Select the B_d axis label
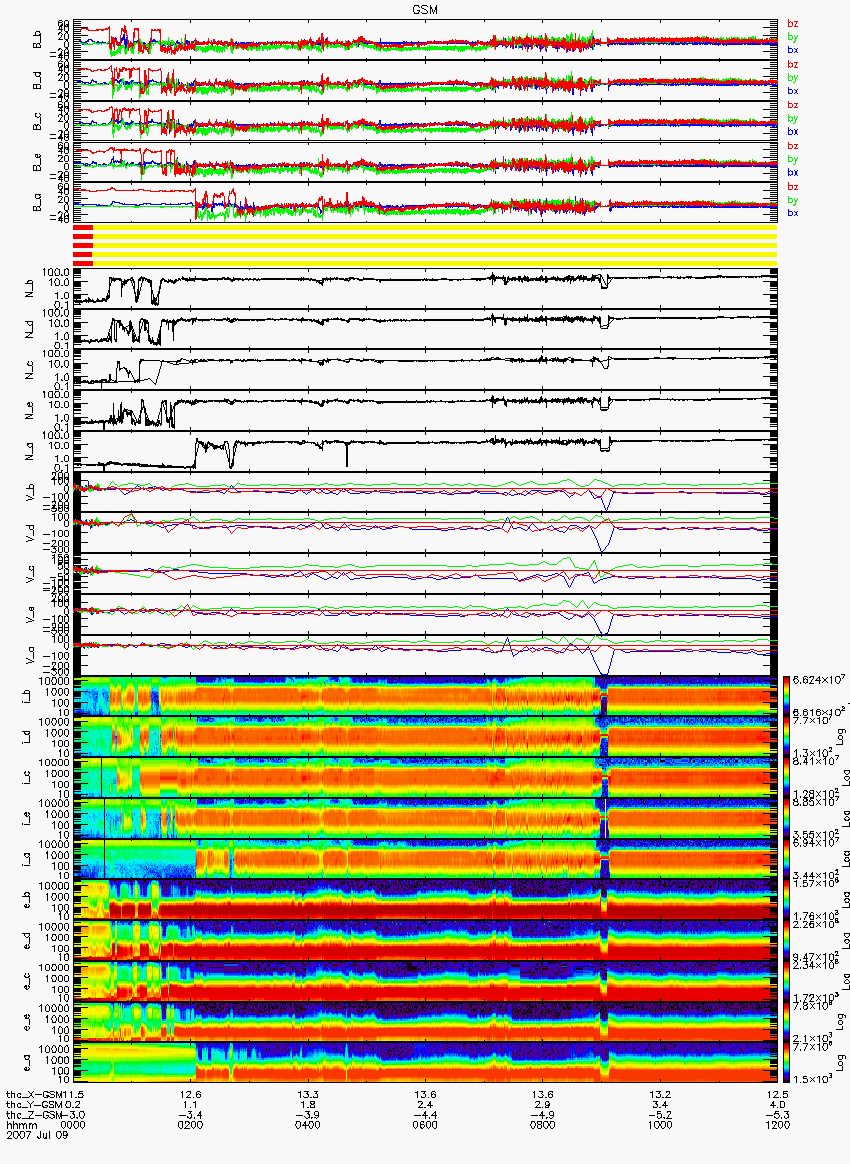 click(37, 81)
